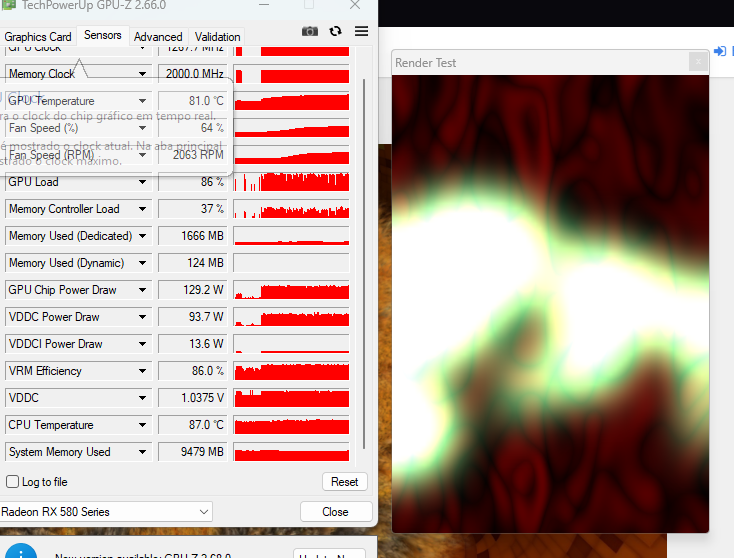Switch to the Graphics Card tab
Screen dimensions: 734x558
click(x=38, y=37)
